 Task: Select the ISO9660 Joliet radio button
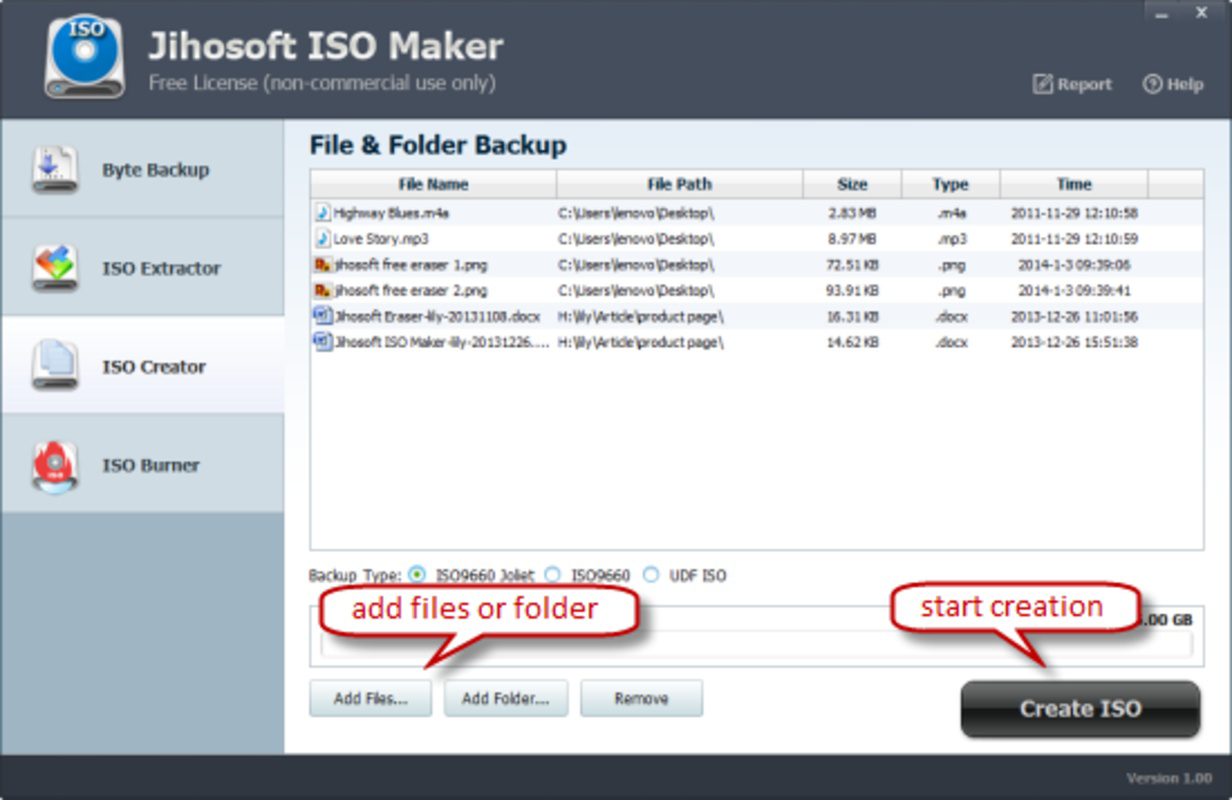click(417, 575)
